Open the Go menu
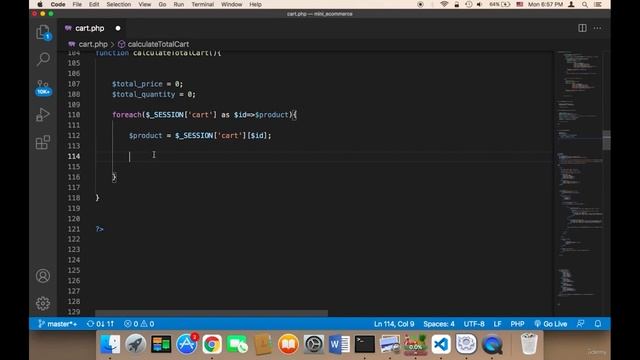Viewport: 640px width, 360px height. pyautogui.click(x=162, y=4)
